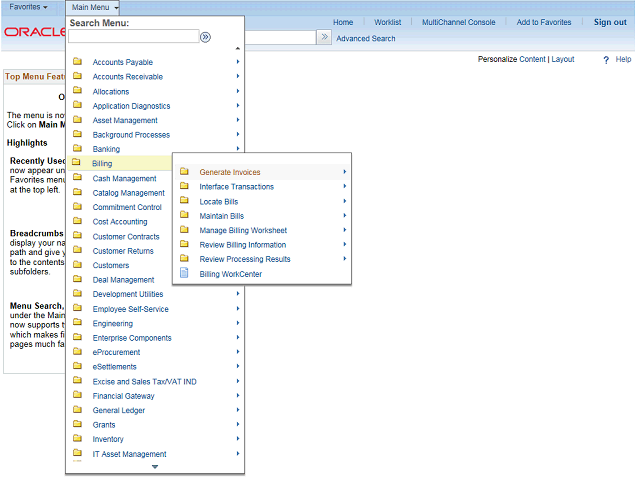Expand Locate Bills submenu arrow
Screen dimensions: 640x480
pos(345,201)
